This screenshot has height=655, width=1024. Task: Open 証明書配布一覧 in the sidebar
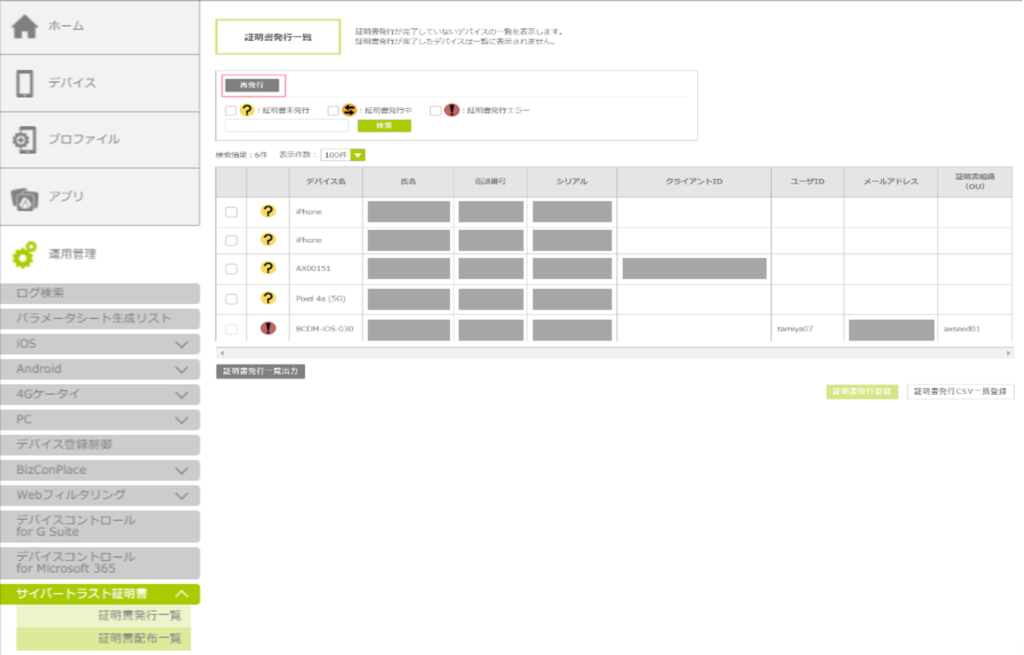[x=139, y=638]
